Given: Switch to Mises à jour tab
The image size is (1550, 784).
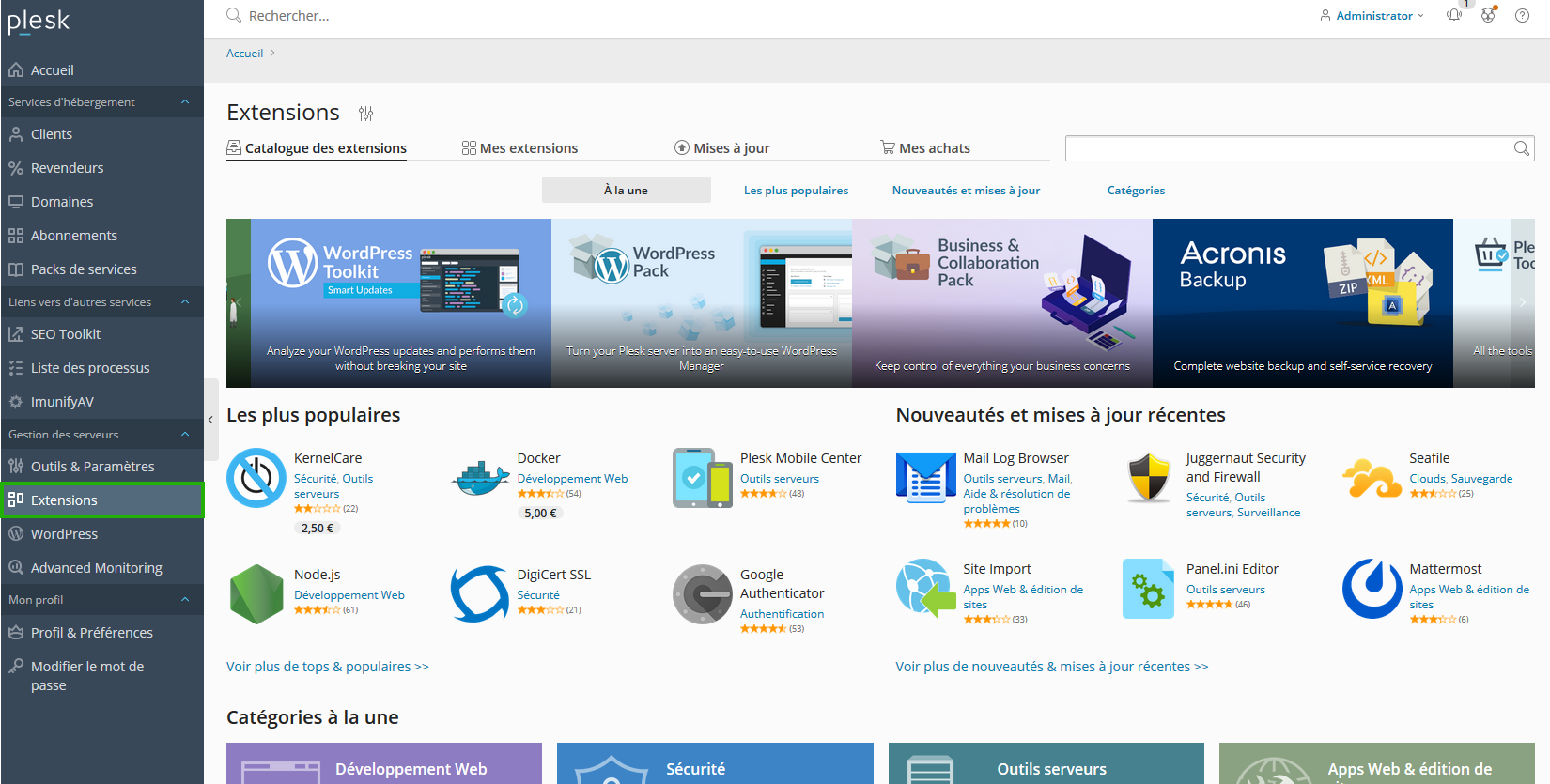Looking at the screenshot, I should [x=722, y=148].
